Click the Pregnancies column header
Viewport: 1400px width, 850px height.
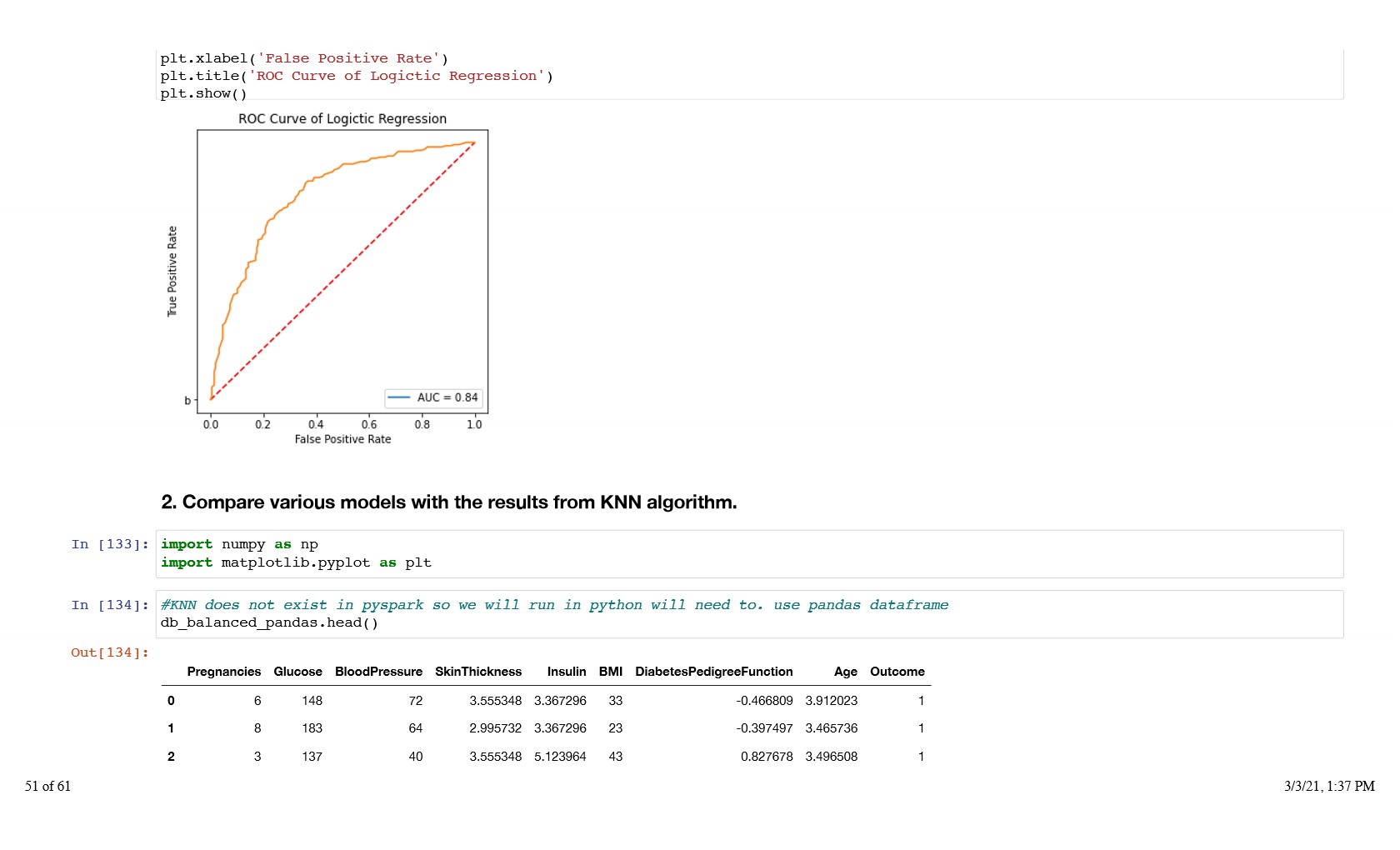[x=223, y=672]
